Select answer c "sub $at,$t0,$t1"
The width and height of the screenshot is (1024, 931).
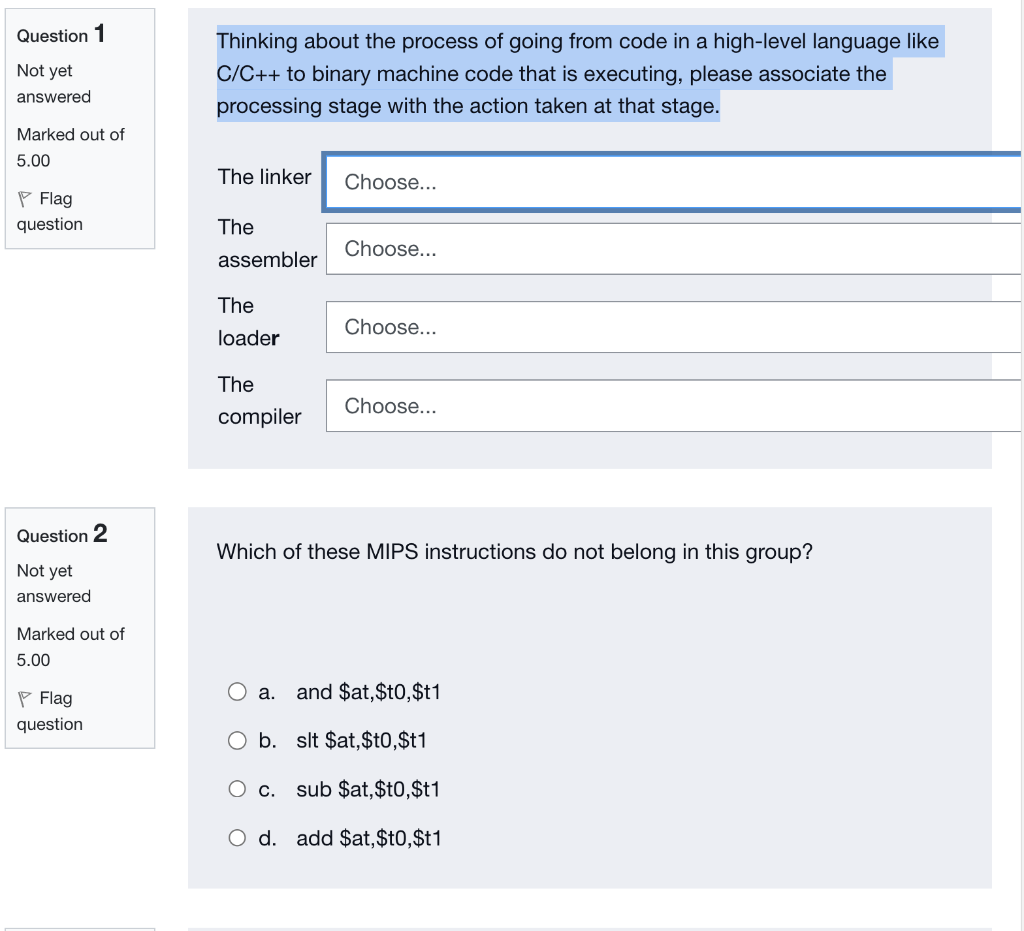coord(237,788)
